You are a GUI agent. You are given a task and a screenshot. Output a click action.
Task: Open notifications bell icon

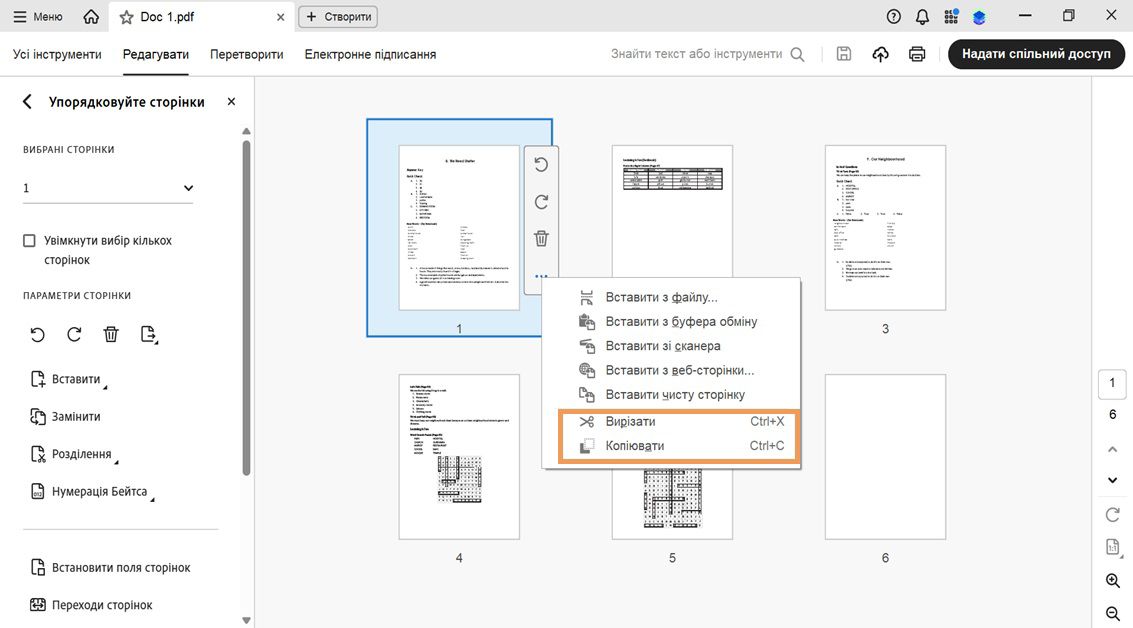coord(922,17)
